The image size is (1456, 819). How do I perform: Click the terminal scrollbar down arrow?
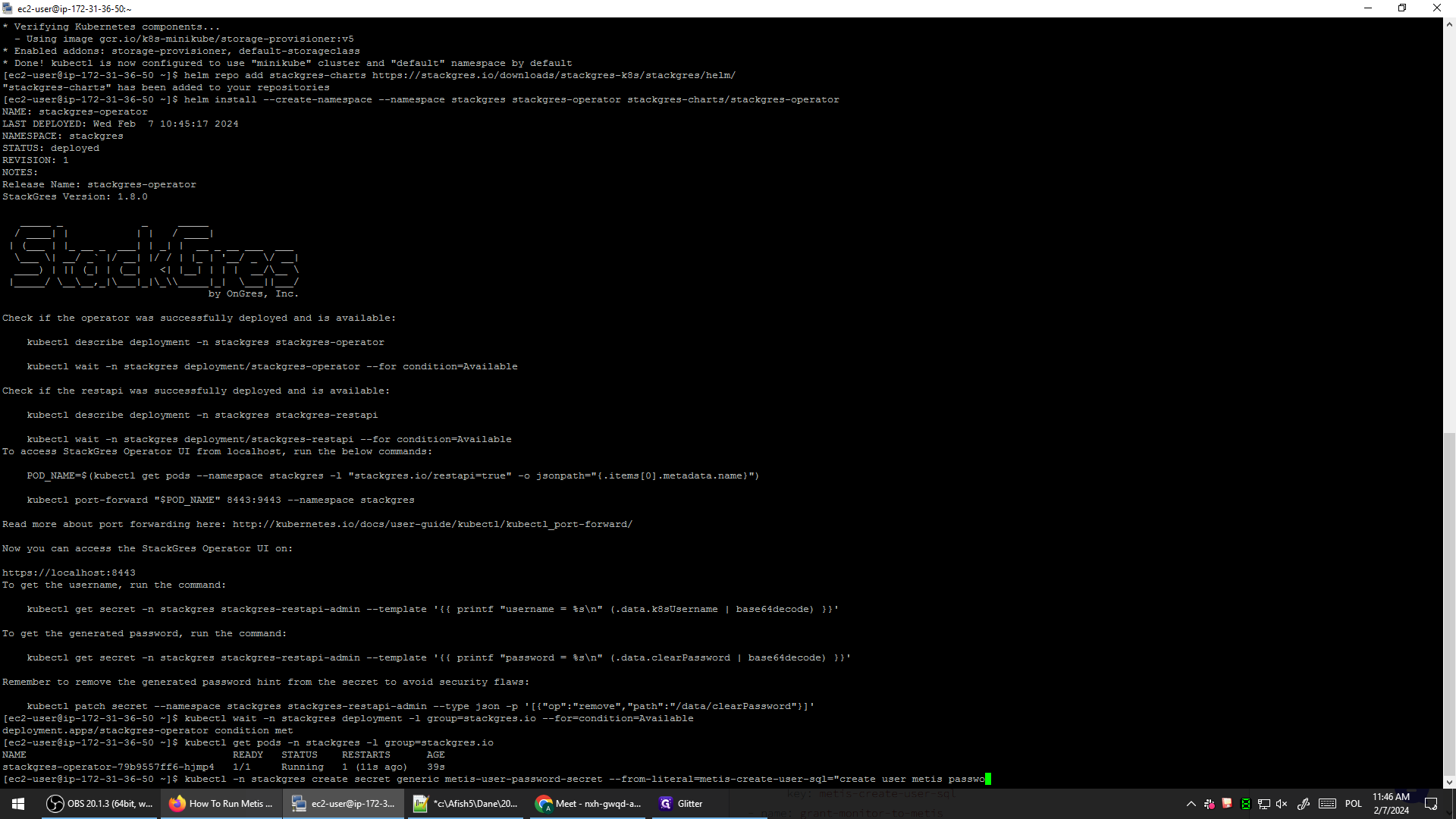click(x=1449, y=782)
